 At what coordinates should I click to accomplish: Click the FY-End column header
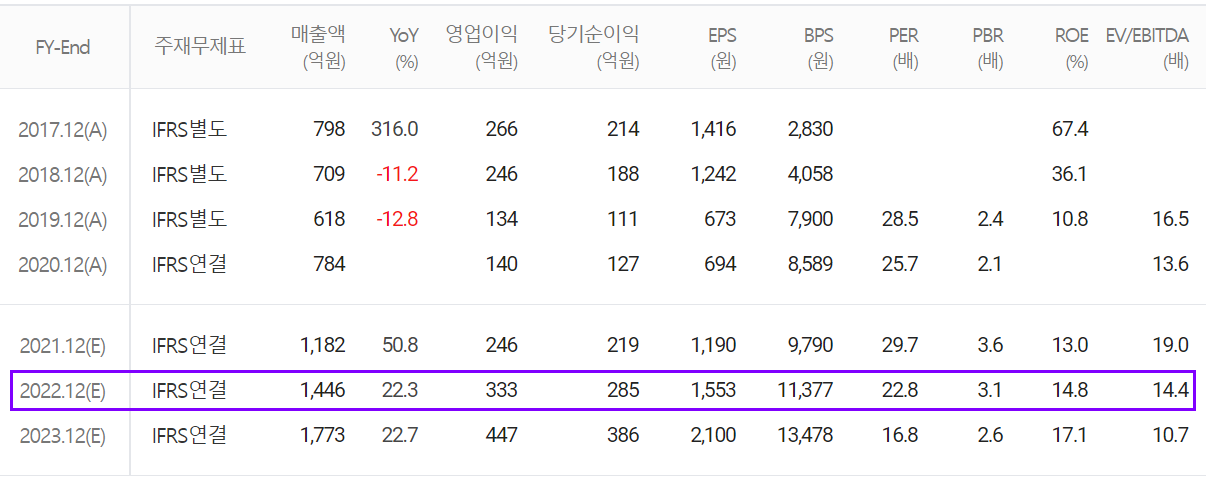(62, 47)
